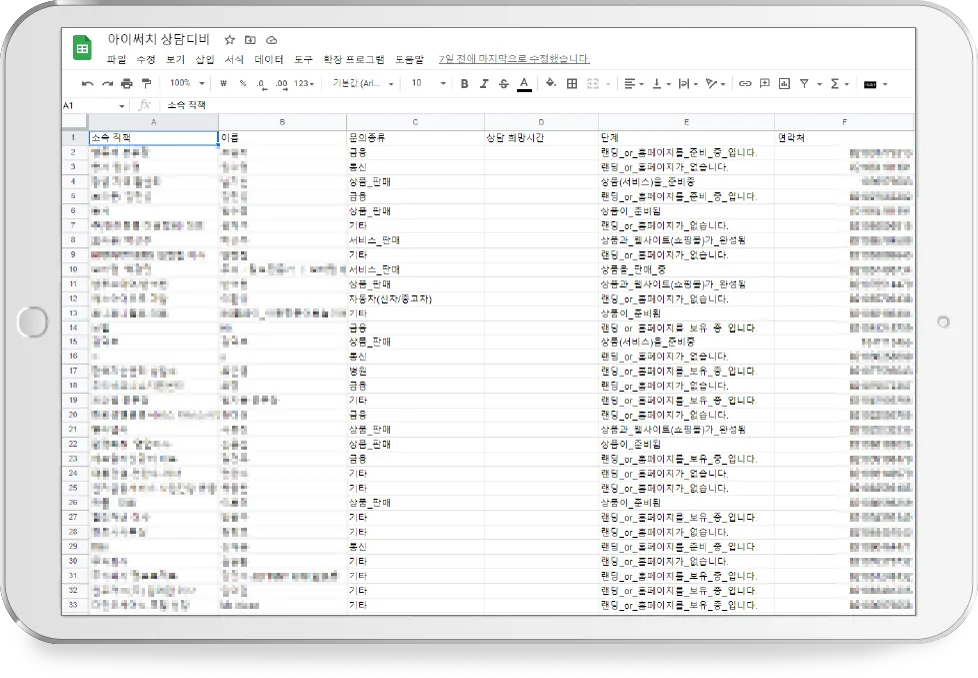The width and height of the screenshot is (978, 678).
Task: Click the document title 아이써치 상담디비
Action: coord(158,39)
